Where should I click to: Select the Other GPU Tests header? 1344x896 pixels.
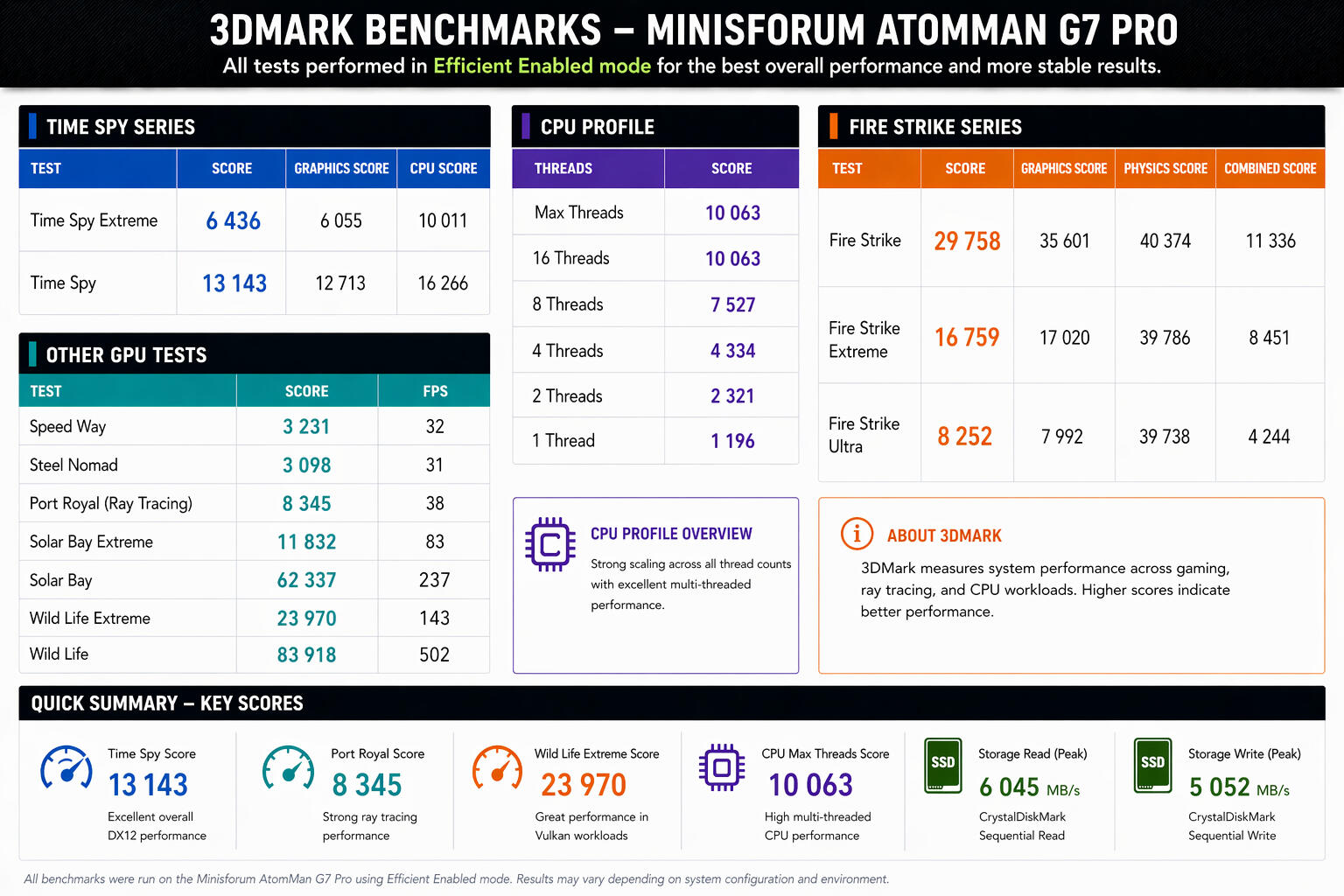[x=255, y=354]
